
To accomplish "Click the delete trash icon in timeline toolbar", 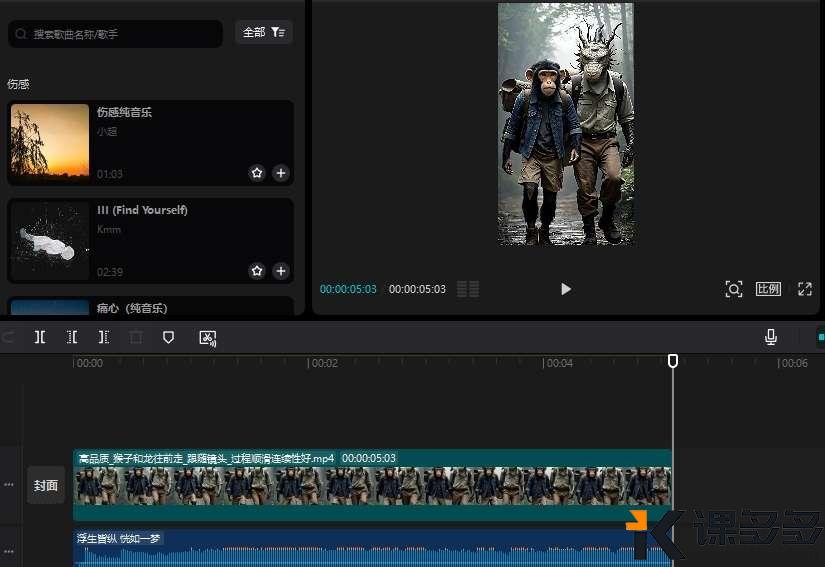I will pyautogui.click(x=136, y=337).
